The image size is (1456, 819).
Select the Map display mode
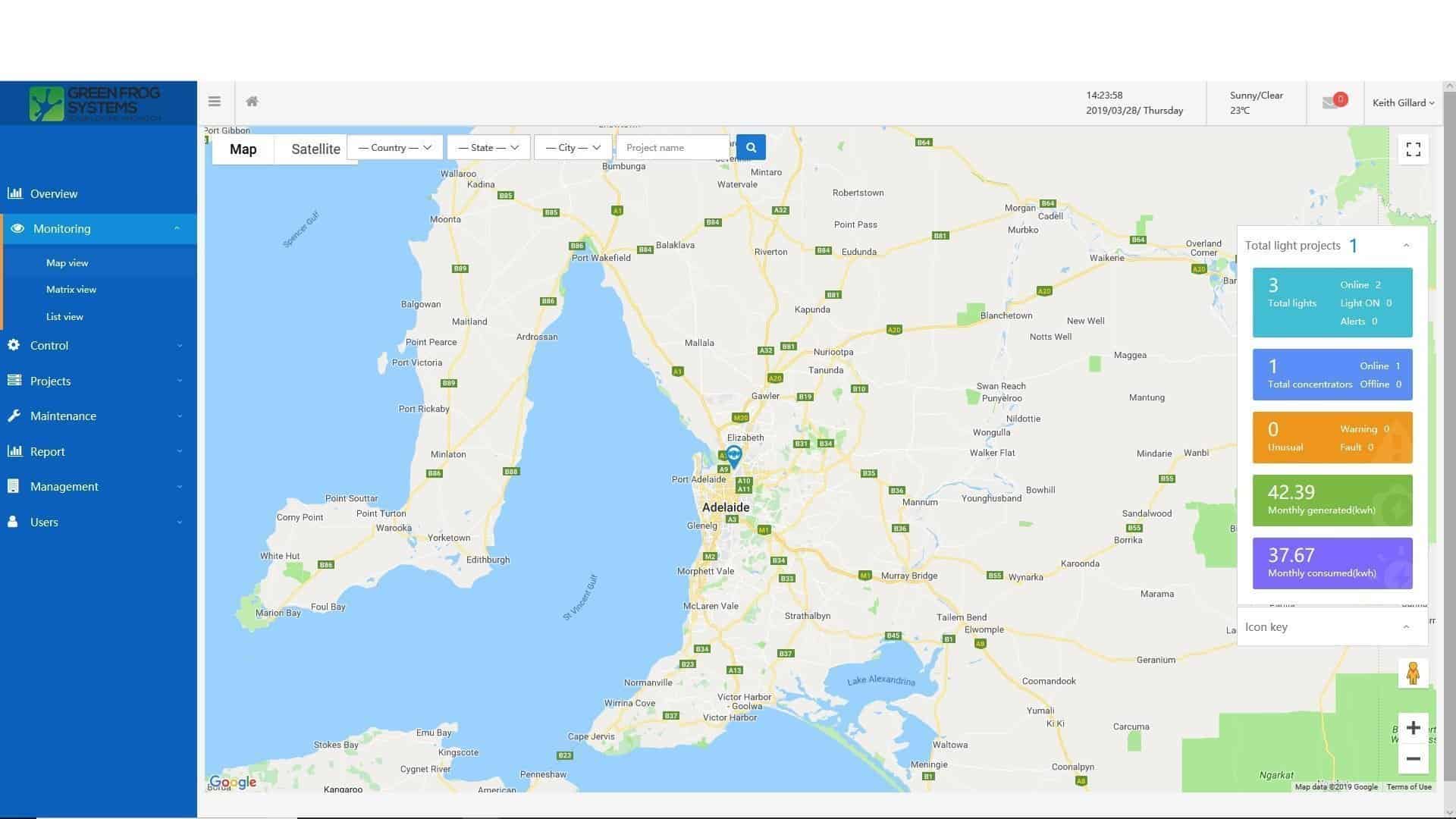(x=243, y=149)
